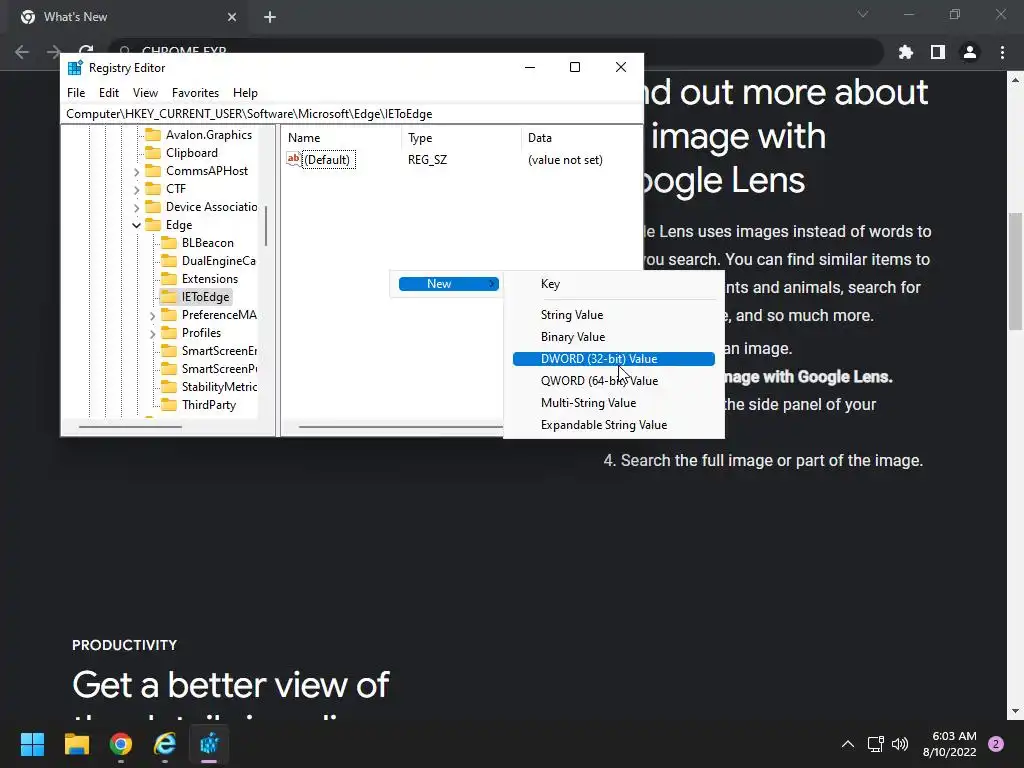Click Chrome back navigation arrow
The image size is (1024, 768).
[22, 52]
